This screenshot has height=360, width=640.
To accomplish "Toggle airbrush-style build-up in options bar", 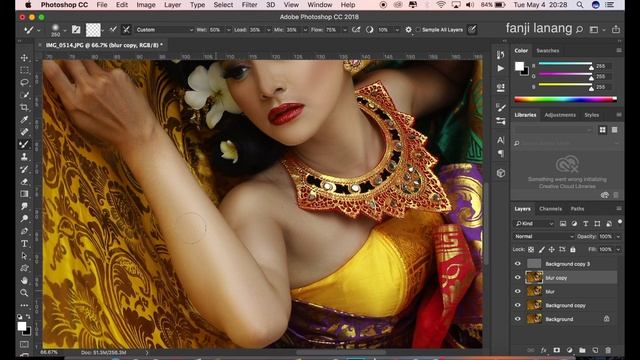I will [356, 30].
